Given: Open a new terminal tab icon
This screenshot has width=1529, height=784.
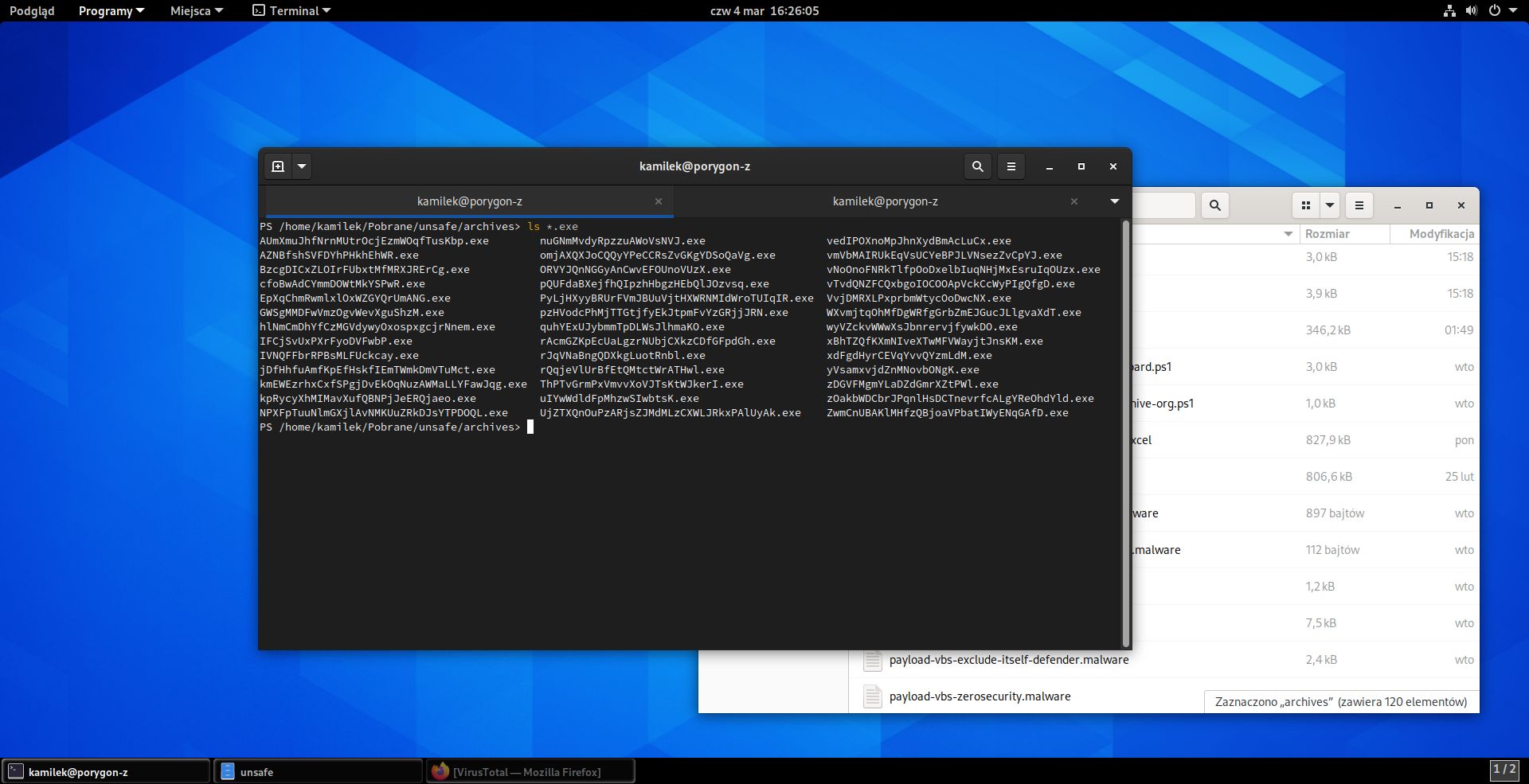Looking at the screenshot, I should [278, 166].
